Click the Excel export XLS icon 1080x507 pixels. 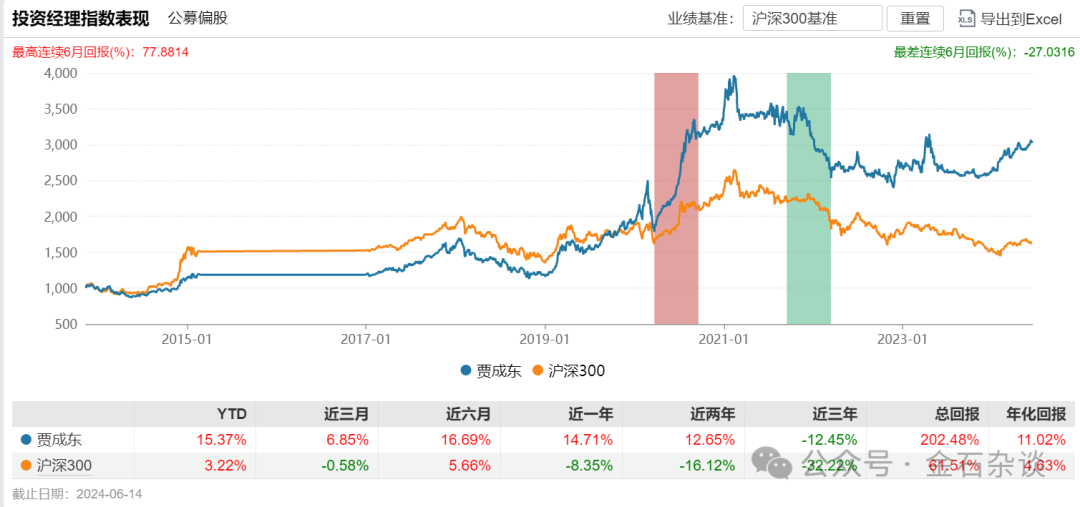[x=966, y=19]
